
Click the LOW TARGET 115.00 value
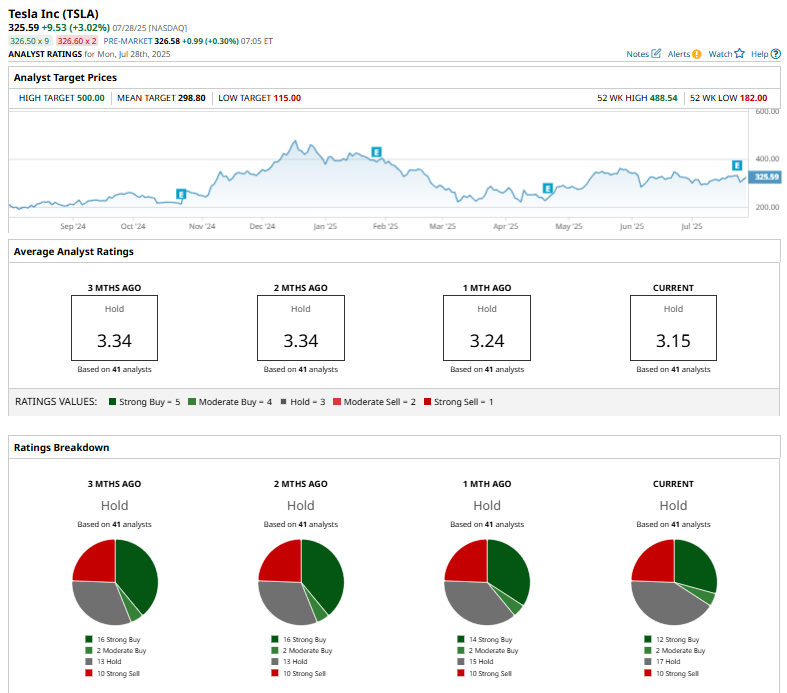pos(287,98)
